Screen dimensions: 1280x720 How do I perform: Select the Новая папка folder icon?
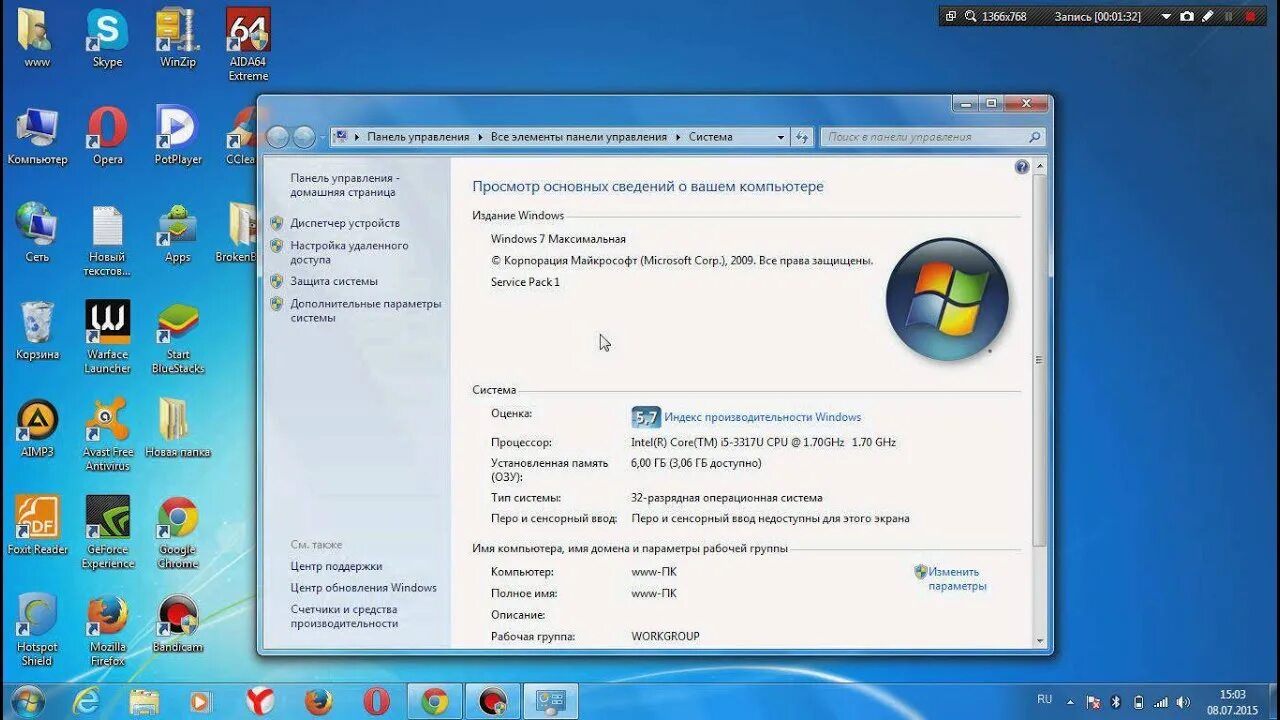coord(178,428)
